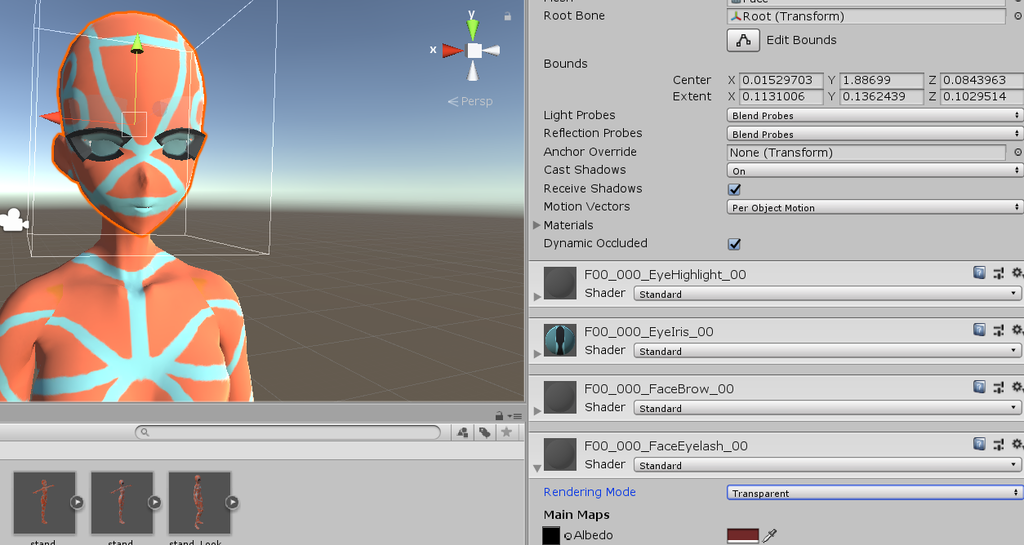The height and width of the screenshot is (545, 1024).
Task: Select the stand_Look animation thumbnail
Action: pos(200,503)
